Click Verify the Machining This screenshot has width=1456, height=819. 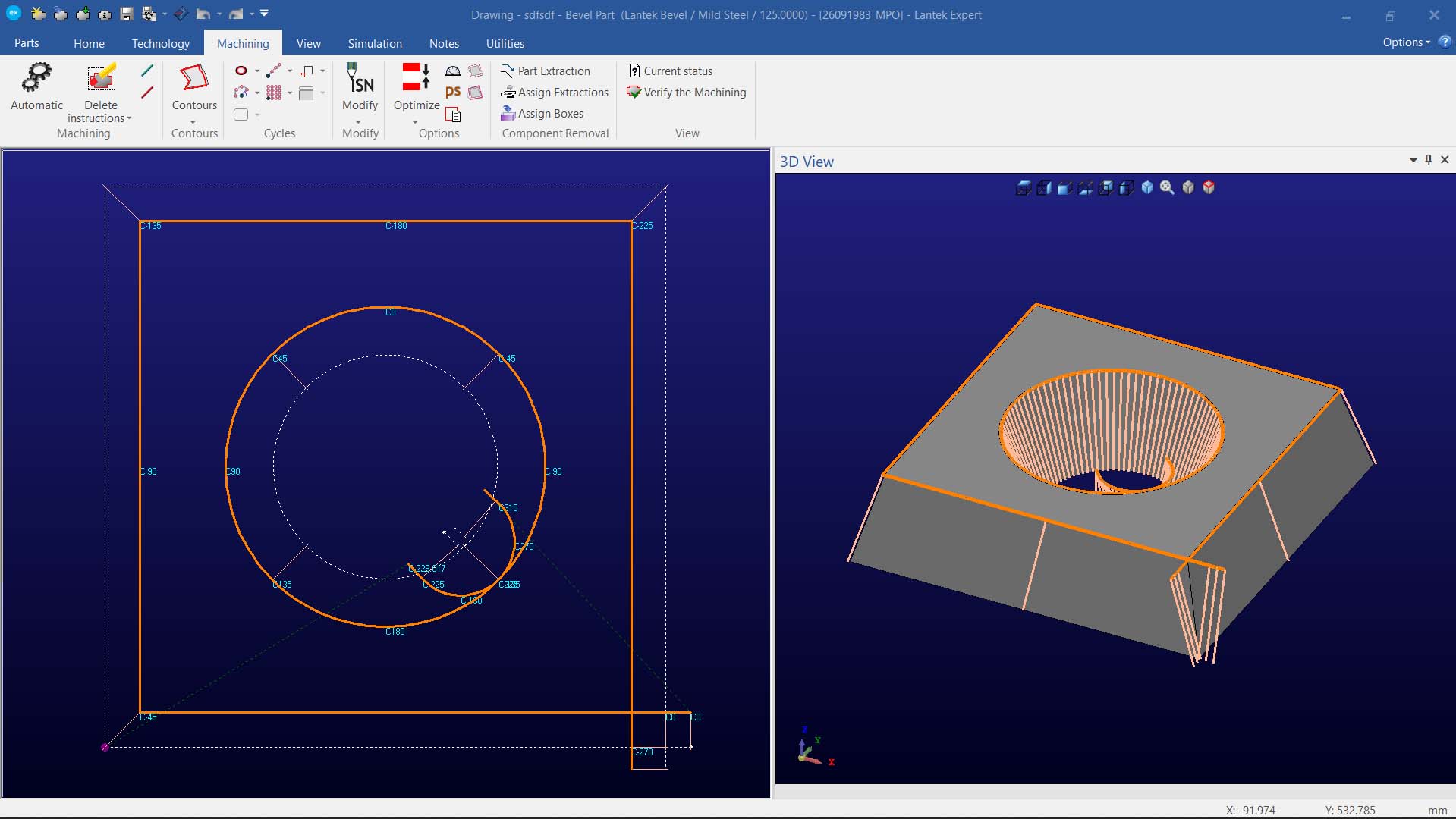click(x=687, y=92)
